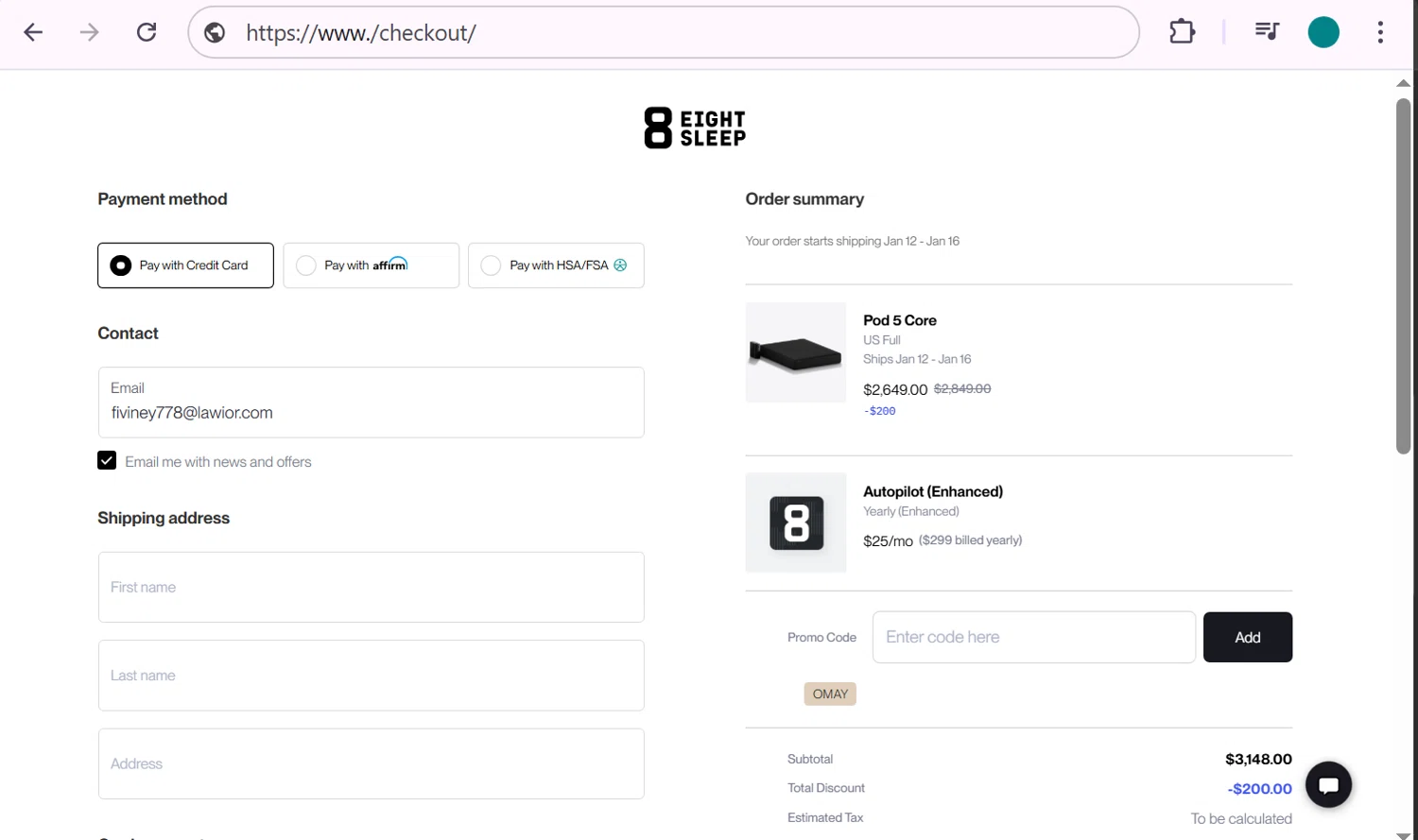Click the US Full size text
The image size is (1418, 840).
click(882, 340)
